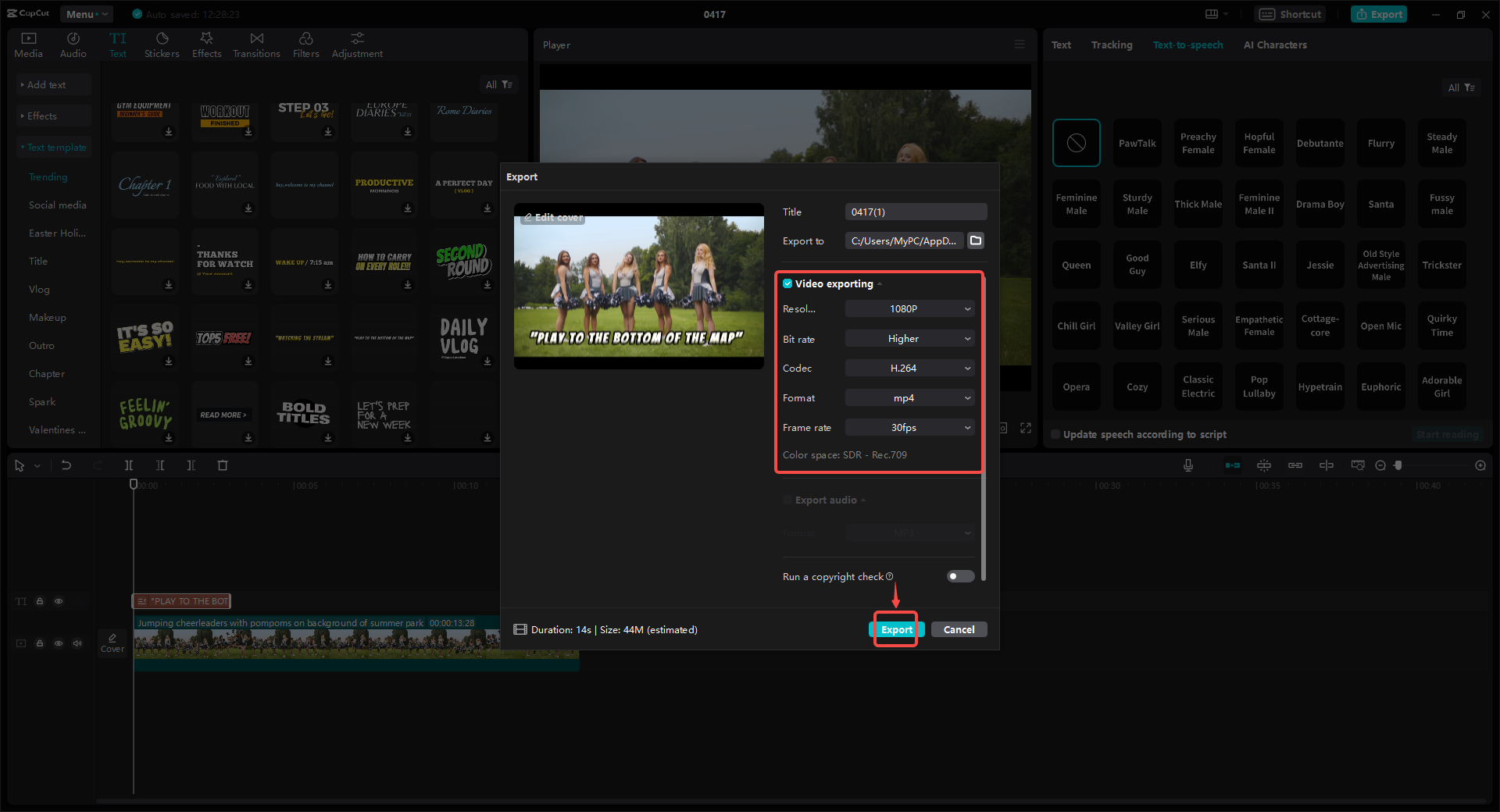Click the microphone record voiceover icon
The image size is (1500, 812).
[1188, 465]
